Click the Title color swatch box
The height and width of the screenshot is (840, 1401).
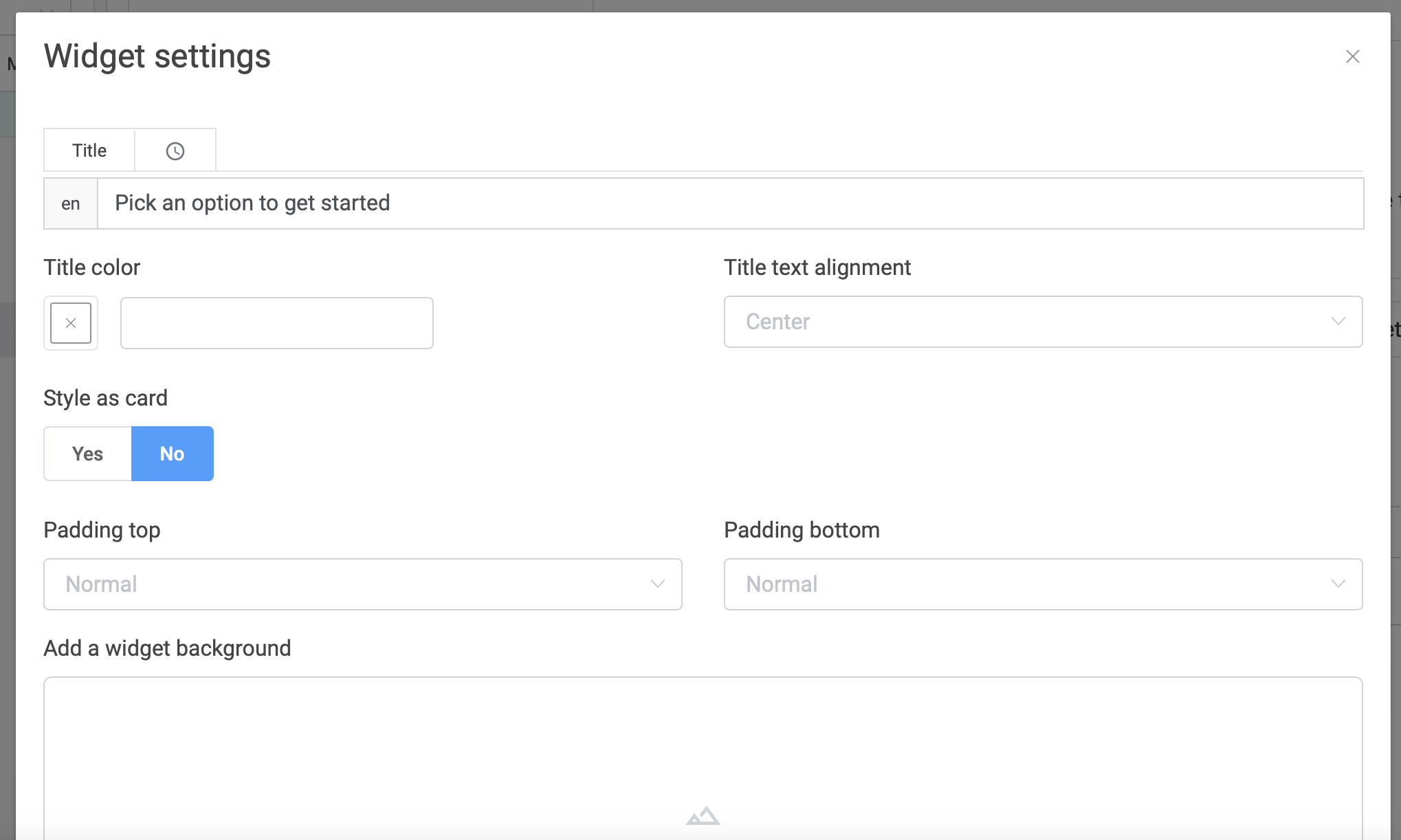click(71, 323)
